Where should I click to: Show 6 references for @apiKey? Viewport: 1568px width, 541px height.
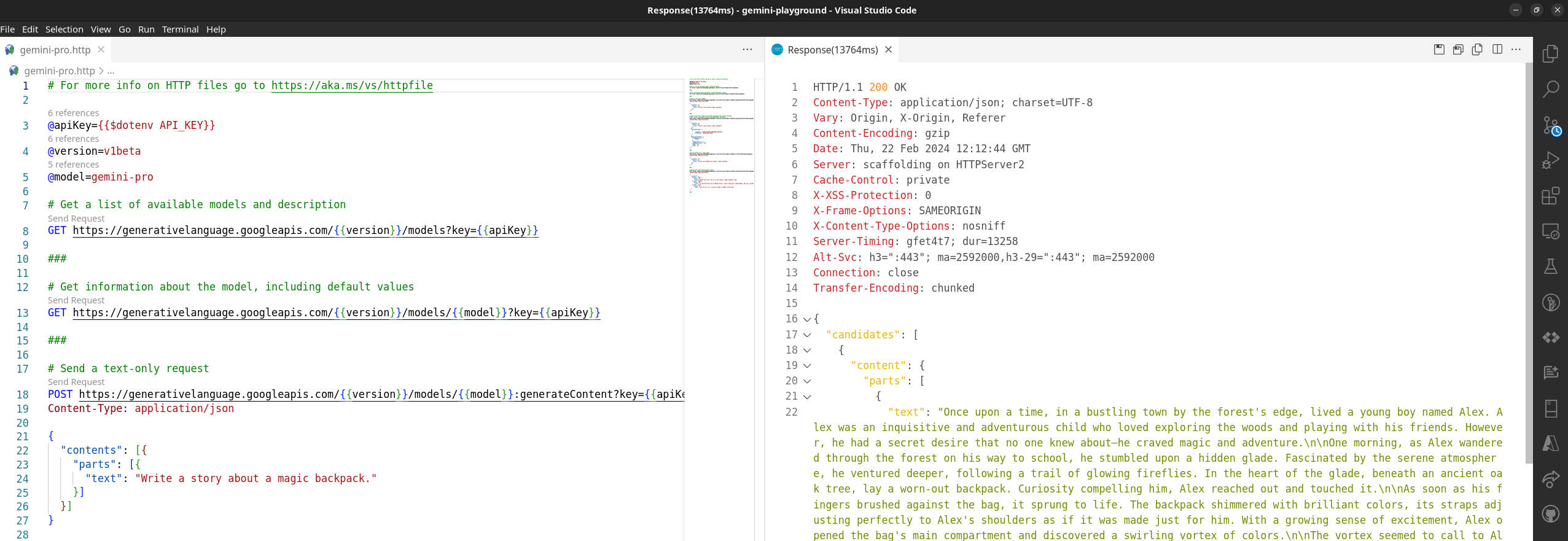(x=73, y=113)
